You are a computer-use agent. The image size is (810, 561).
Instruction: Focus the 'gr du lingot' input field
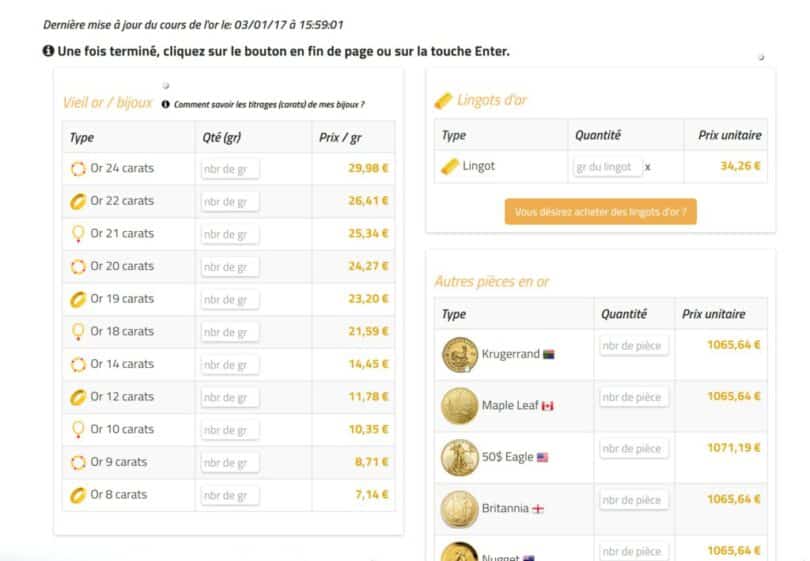[608, 167]
